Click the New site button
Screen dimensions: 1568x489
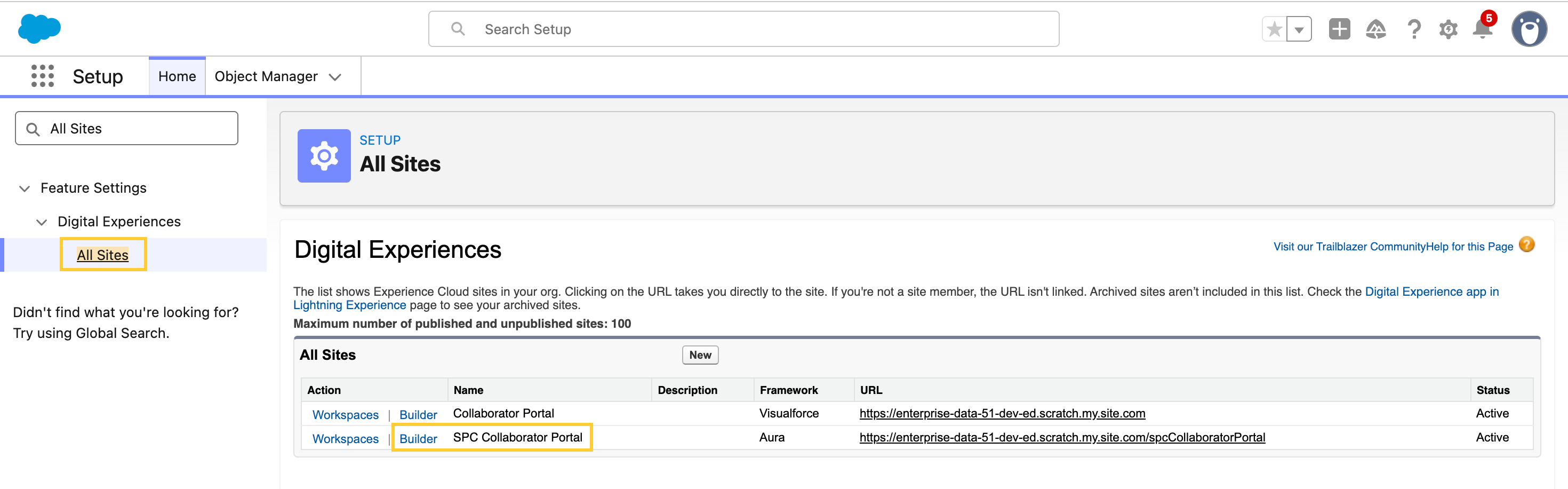tap(700, 355)
